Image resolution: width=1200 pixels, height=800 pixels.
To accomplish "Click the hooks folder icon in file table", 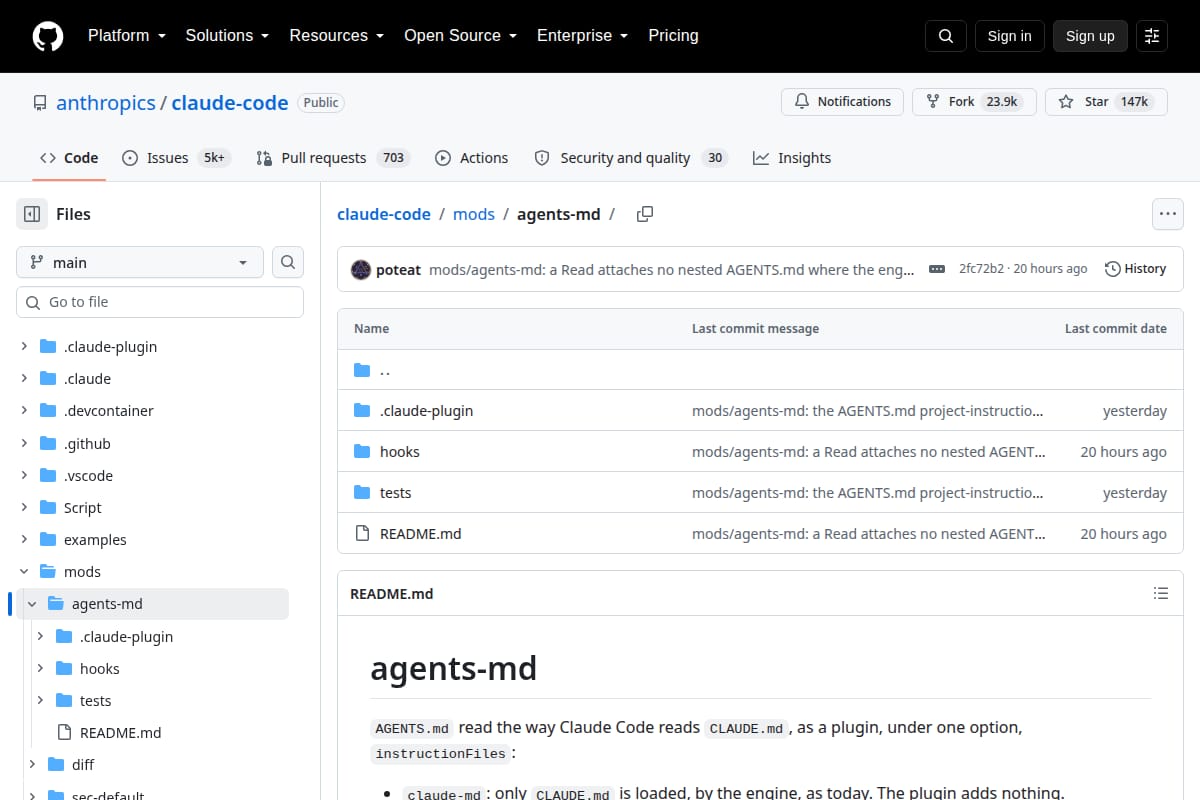I will coord(362,452).
